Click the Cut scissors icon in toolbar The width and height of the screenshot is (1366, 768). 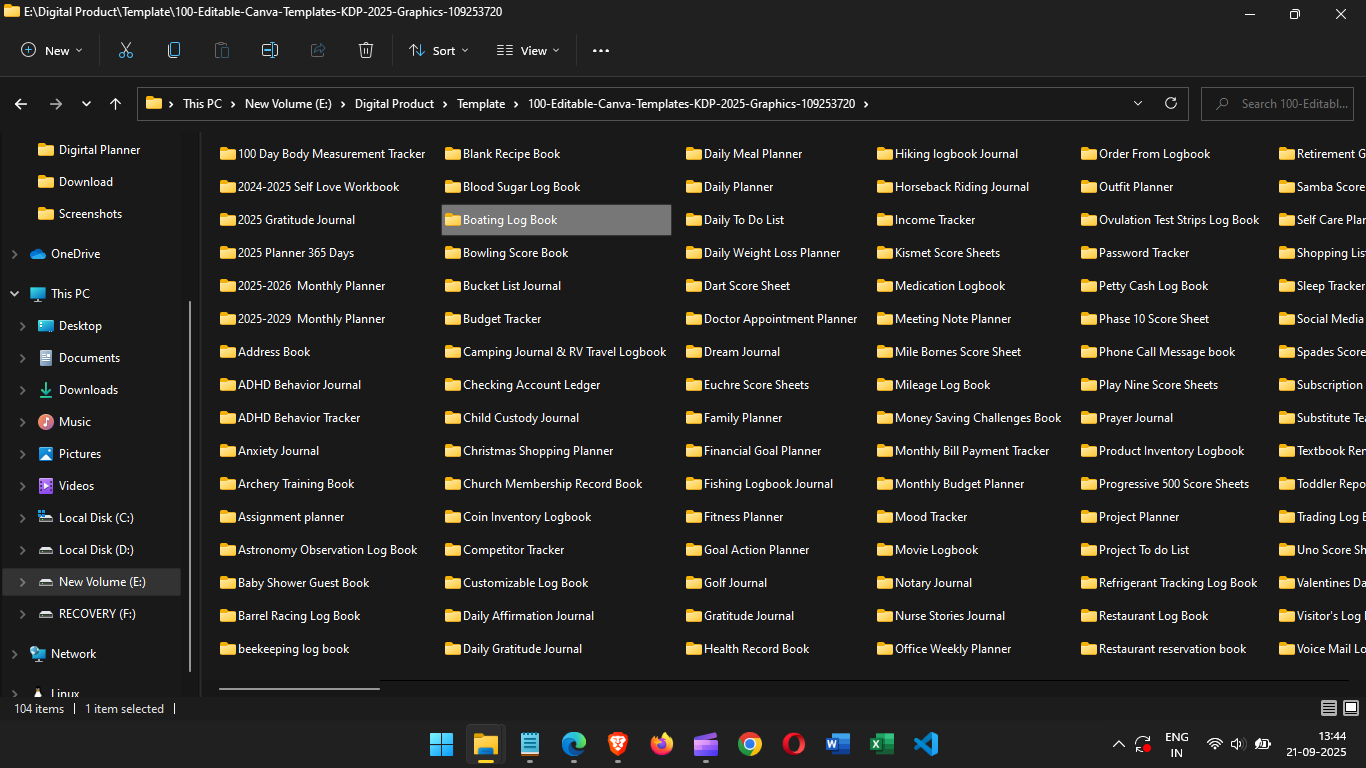pos(126,50)
